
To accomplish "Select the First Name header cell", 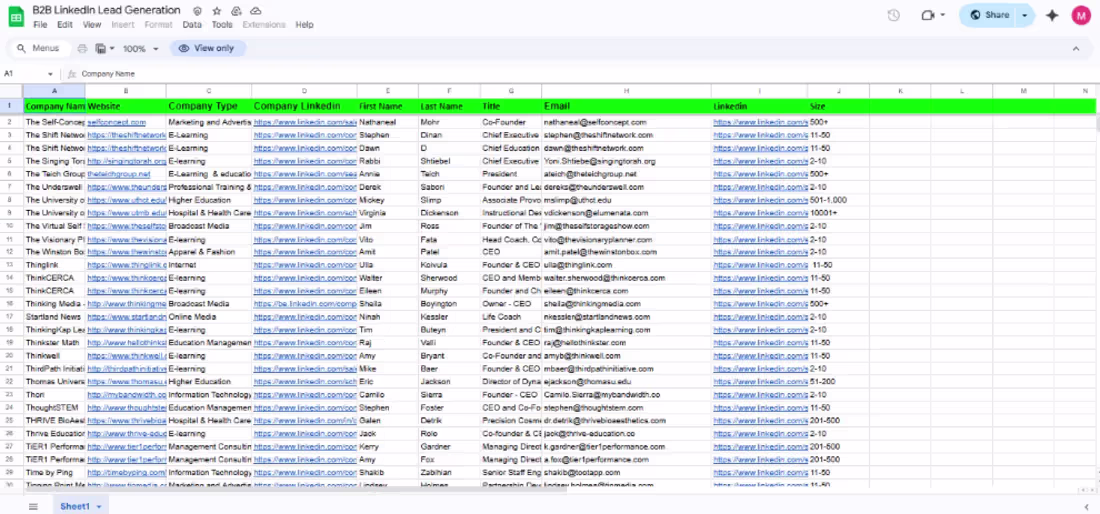I will click(x=388, y=107).
